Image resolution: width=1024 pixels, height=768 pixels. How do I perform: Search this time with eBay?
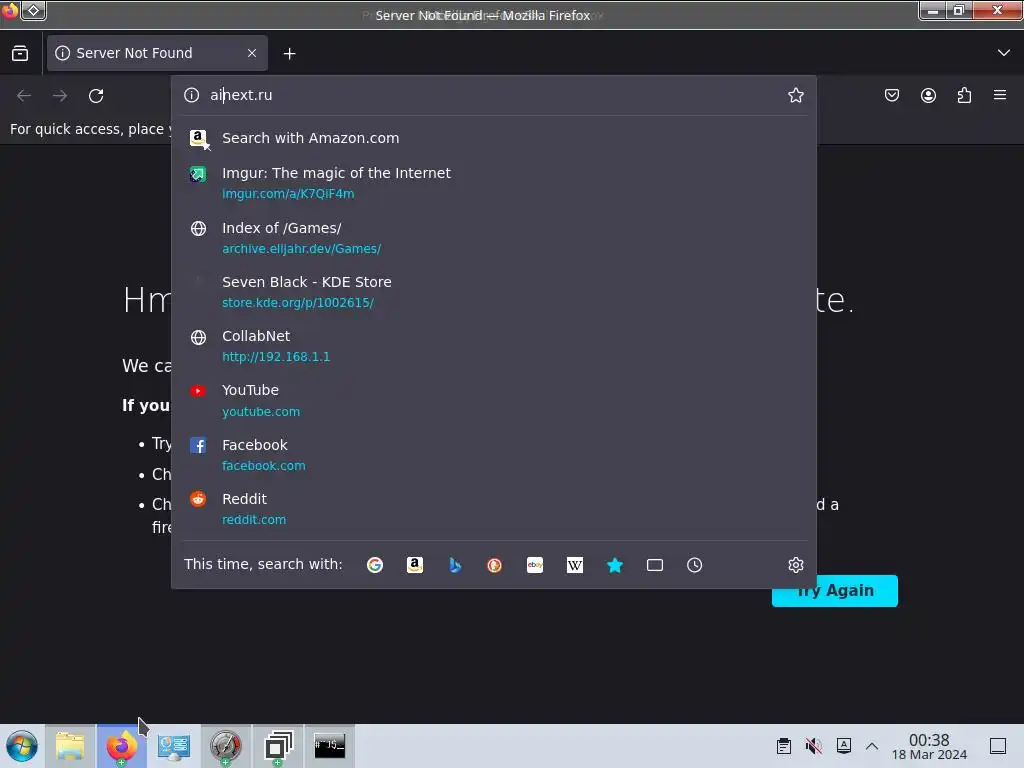coord(535,565)
